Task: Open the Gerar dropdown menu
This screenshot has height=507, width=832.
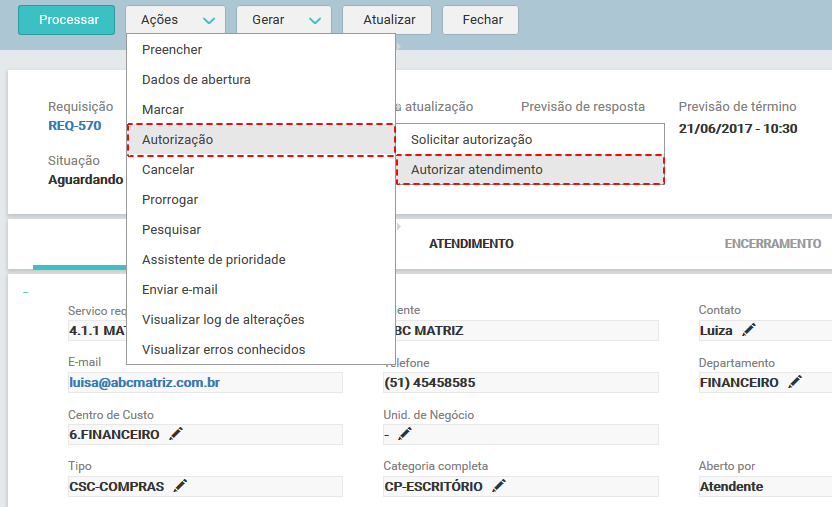Action: (284, 20)
